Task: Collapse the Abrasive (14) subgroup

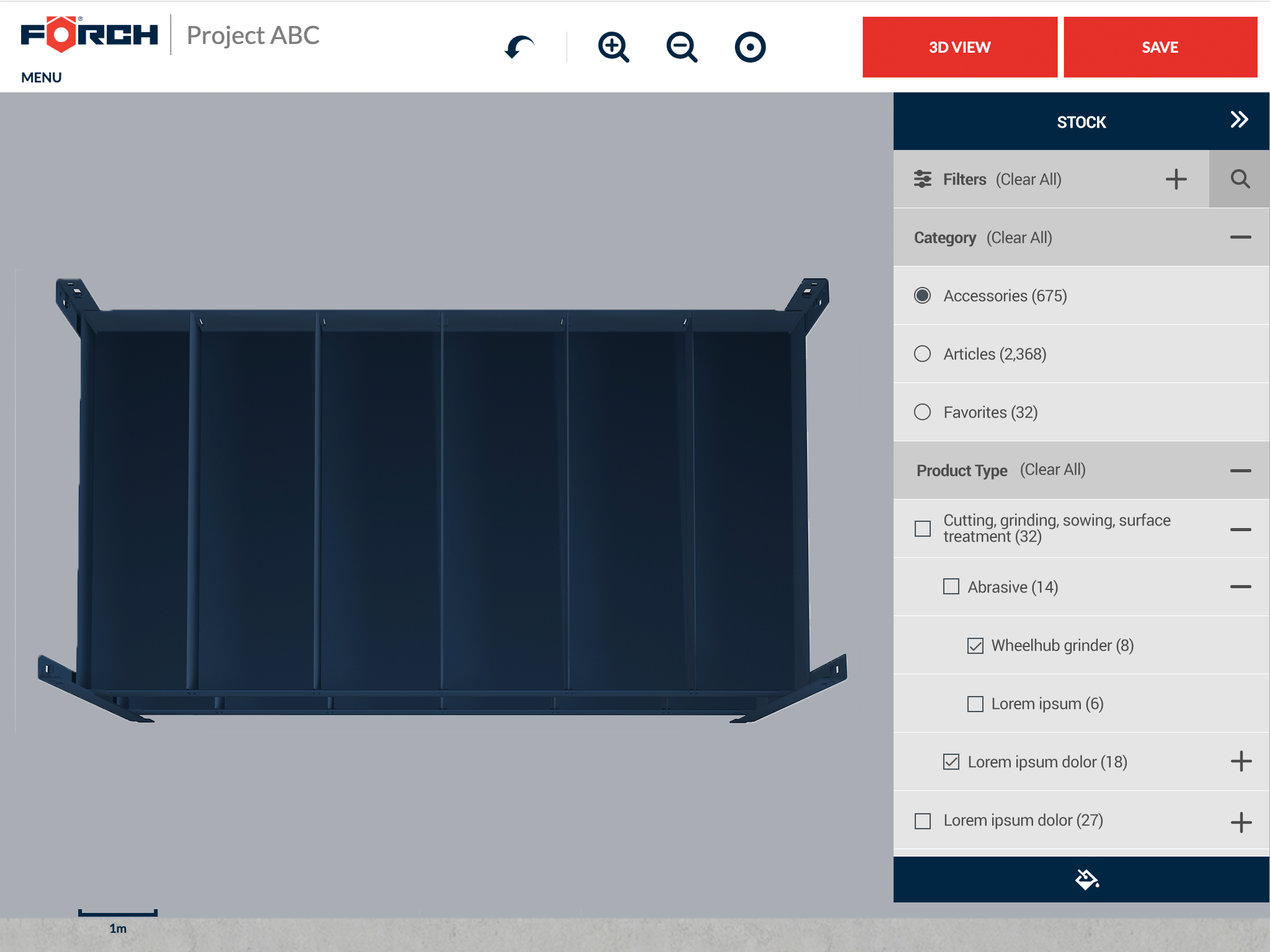Action: [1240, 586]
